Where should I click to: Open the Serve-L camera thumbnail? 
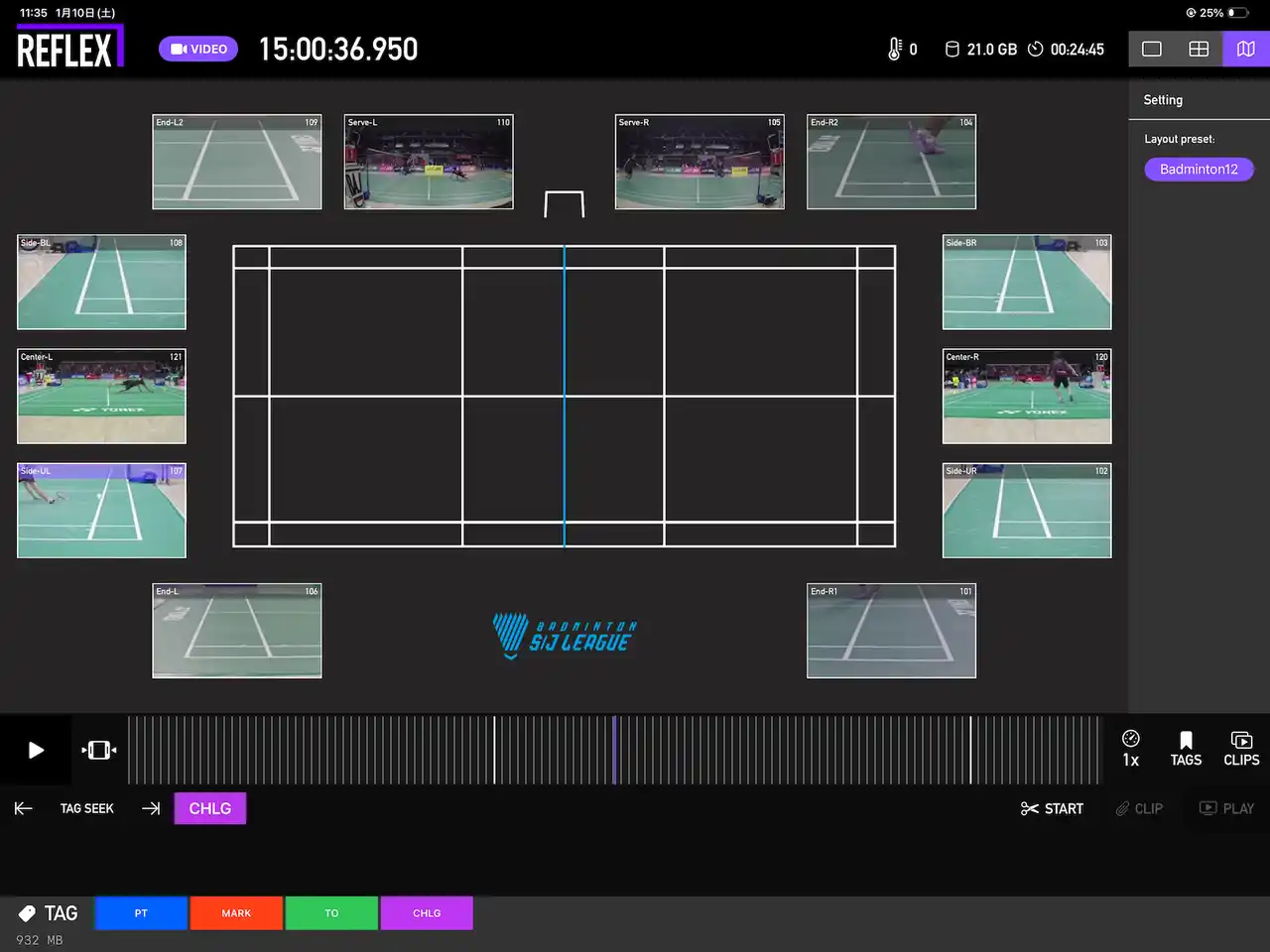[x=429, y=163]
